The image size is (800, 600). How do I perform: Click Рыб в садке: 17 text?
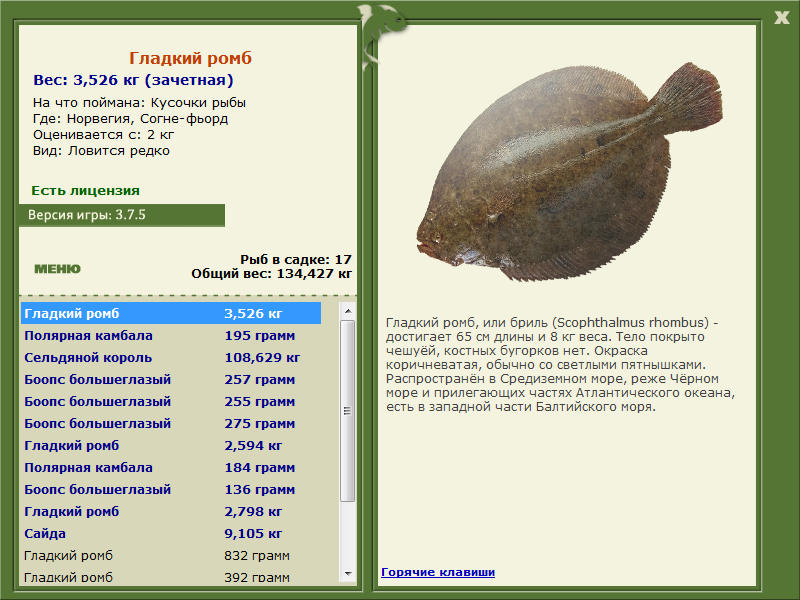point(296,260)
